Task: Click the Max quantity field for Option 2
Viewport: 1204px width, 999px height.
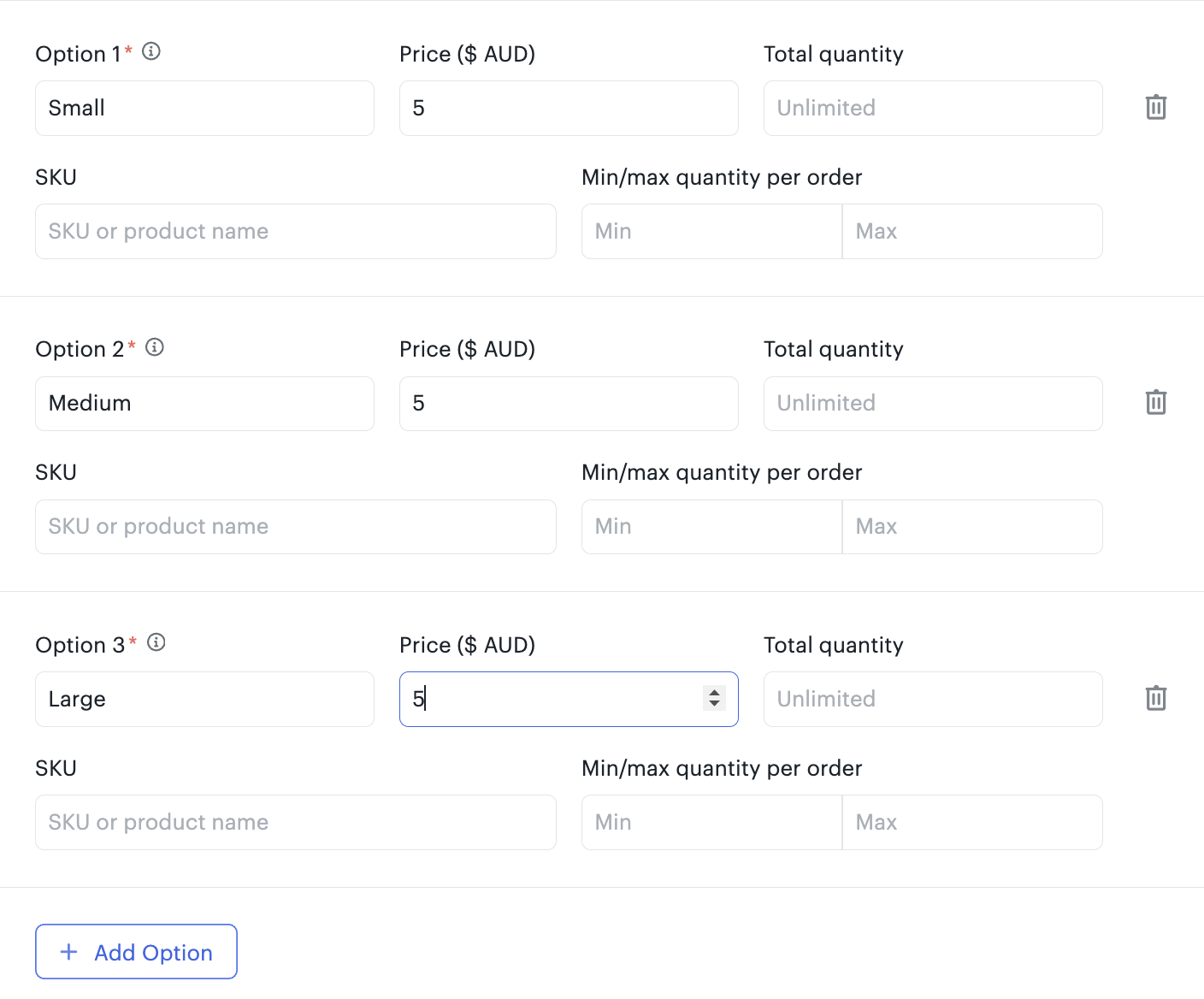Action: tap(972, 527)
